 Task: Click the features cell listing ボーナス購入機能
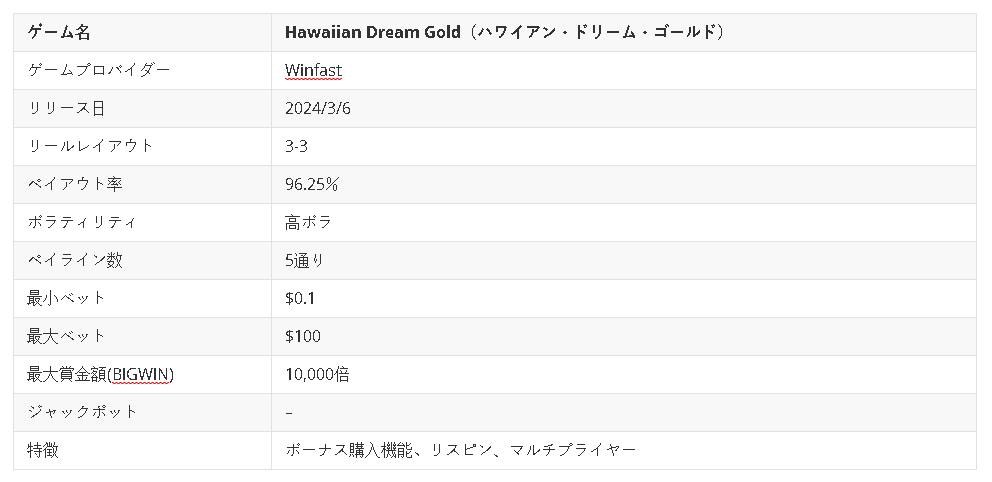624,450
